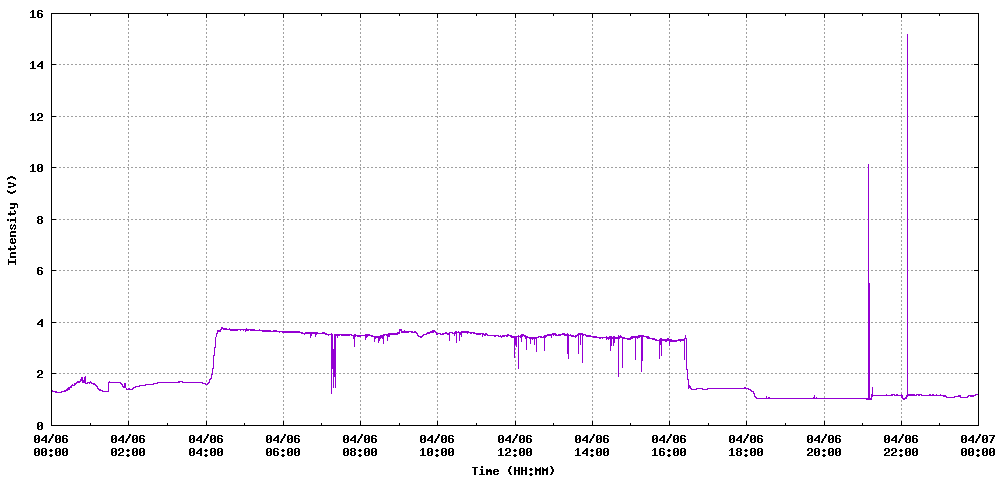The height and width of the screenshot is (480, 1000).
Task: Select the y-axis tick label 0
Action: click(40, 425)
